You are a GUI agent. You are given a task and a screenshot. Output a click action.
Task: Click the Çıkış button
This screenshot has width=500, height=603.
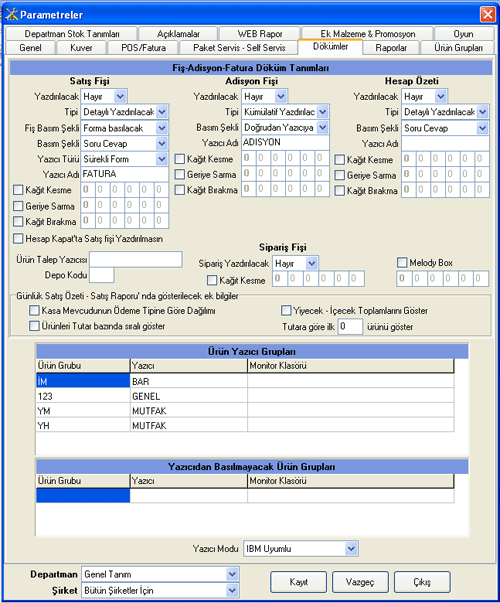click(422, 582)
